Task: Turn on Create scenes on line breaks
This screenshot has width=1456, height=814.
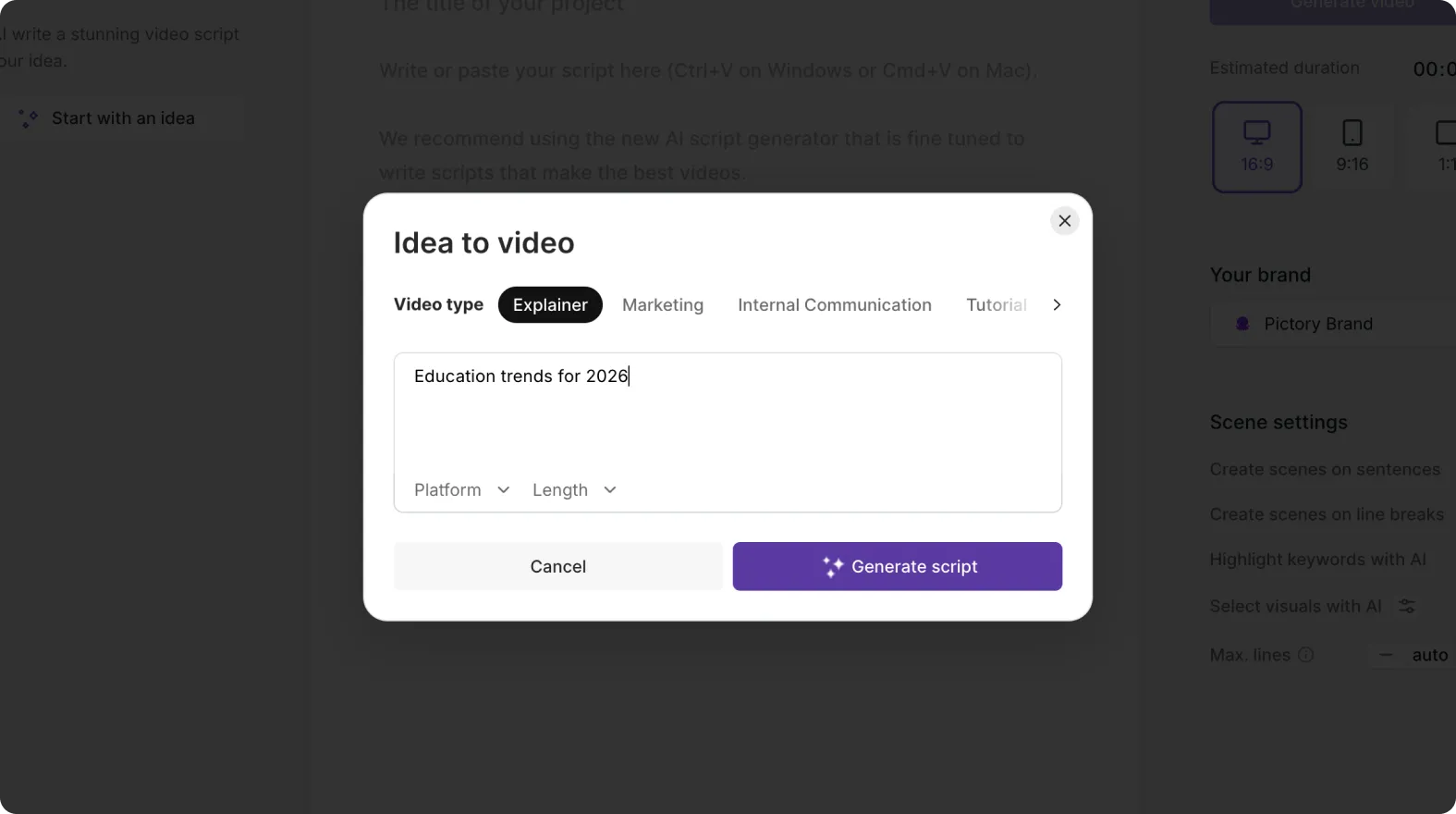Action: [1327, 513]
